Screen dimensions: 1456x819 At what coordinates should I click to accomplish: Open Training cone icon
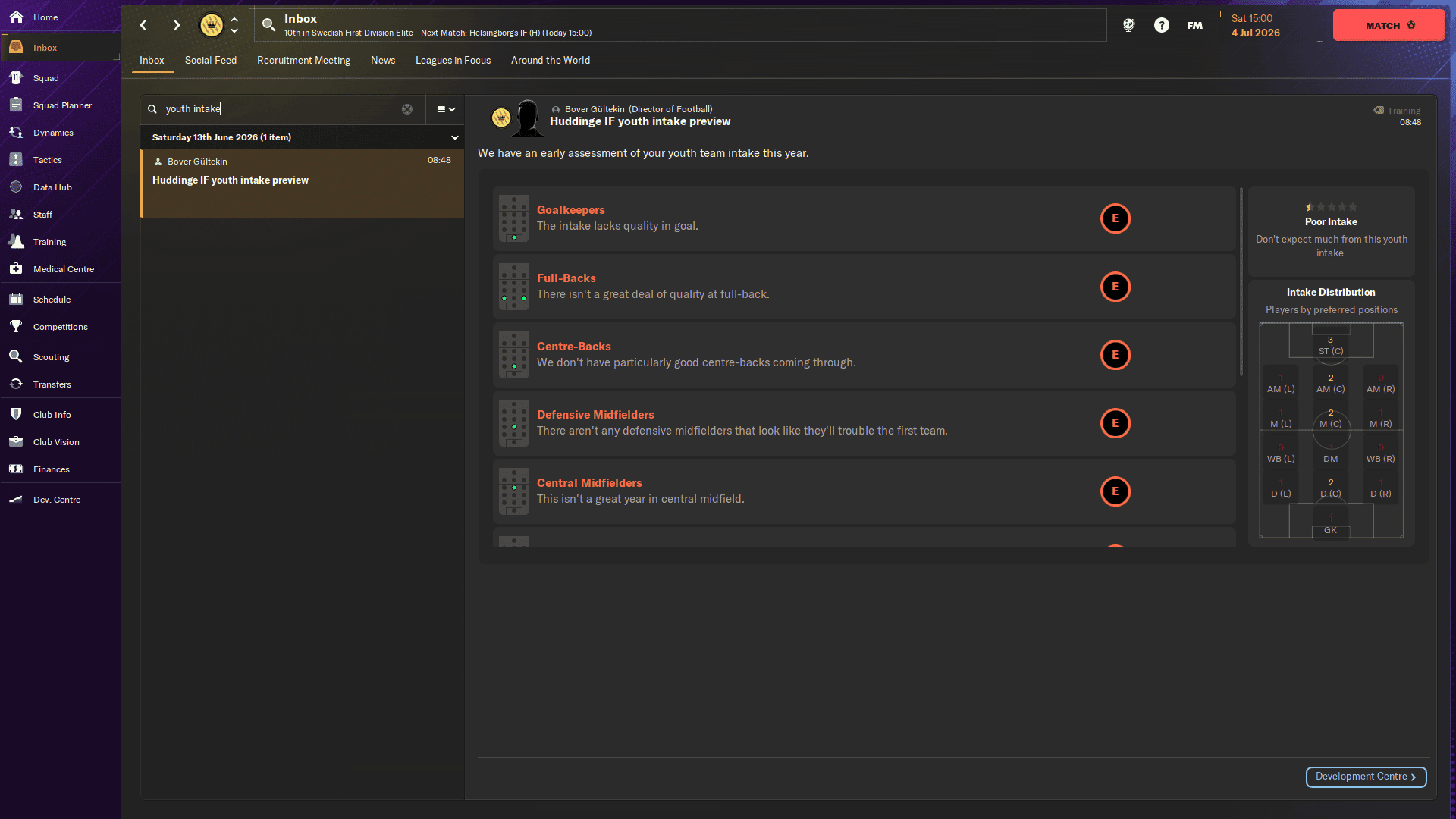tap(16, 241)
